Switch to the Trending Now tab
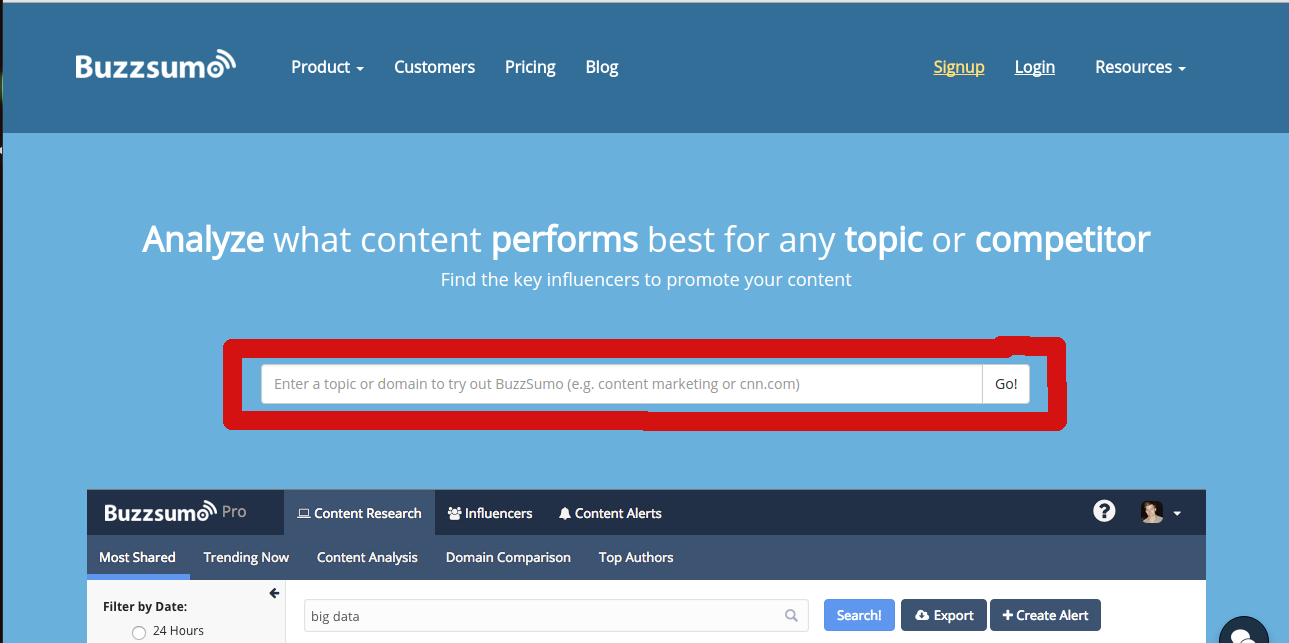The width and height of the screenshot is (1289, 643). click(246, 557)
